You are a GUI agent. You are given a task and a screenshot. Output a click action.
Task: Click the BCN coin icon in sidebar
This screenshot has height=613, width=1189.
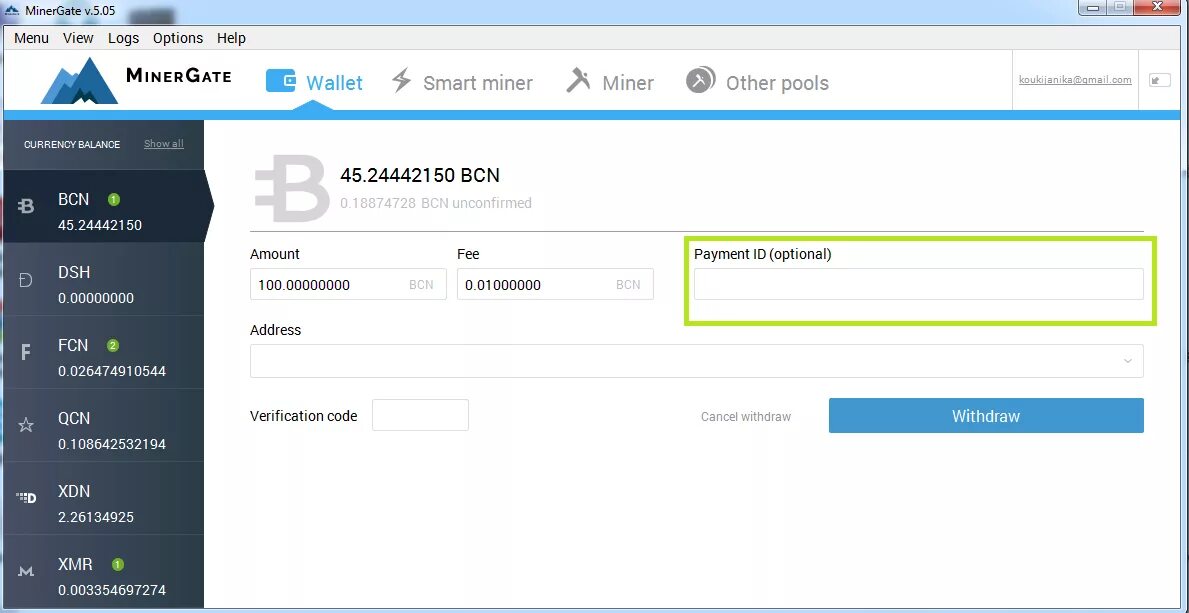(26, 206)
